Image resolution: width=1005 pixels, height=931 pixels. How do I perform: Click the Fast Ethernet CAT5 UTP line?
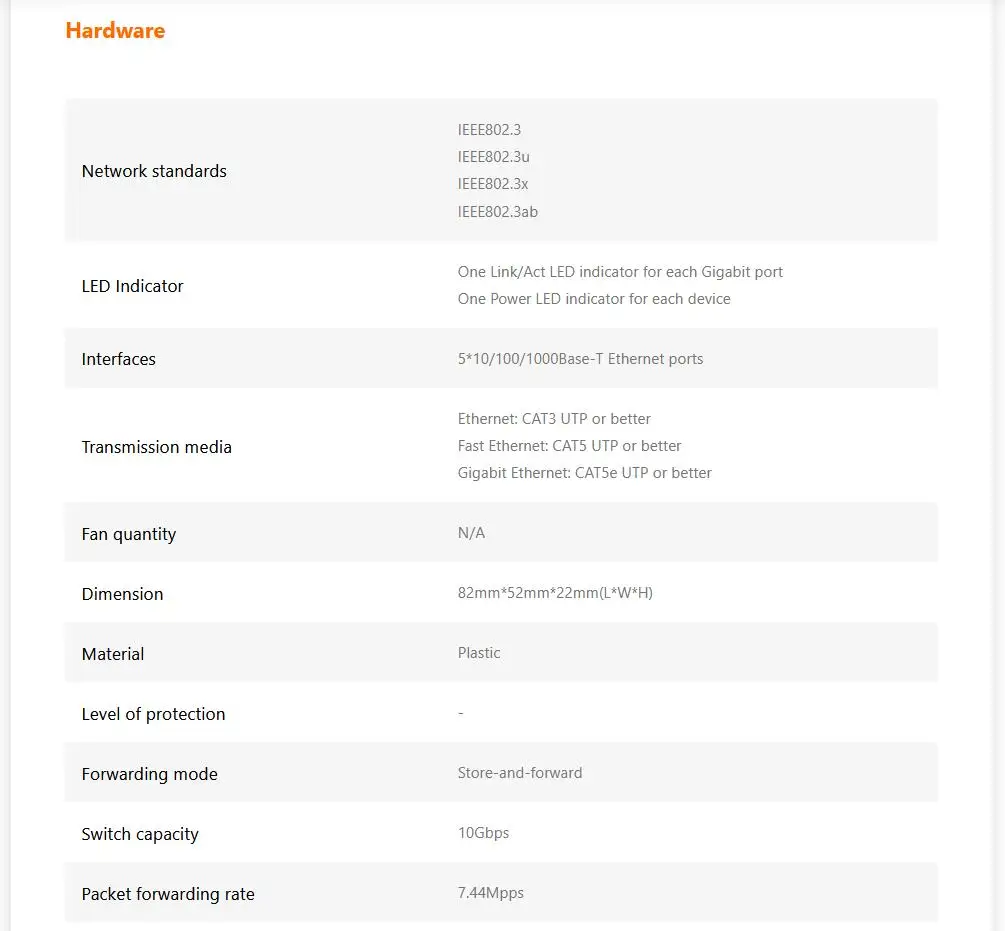pyautogui.click(x=569, y=446)
